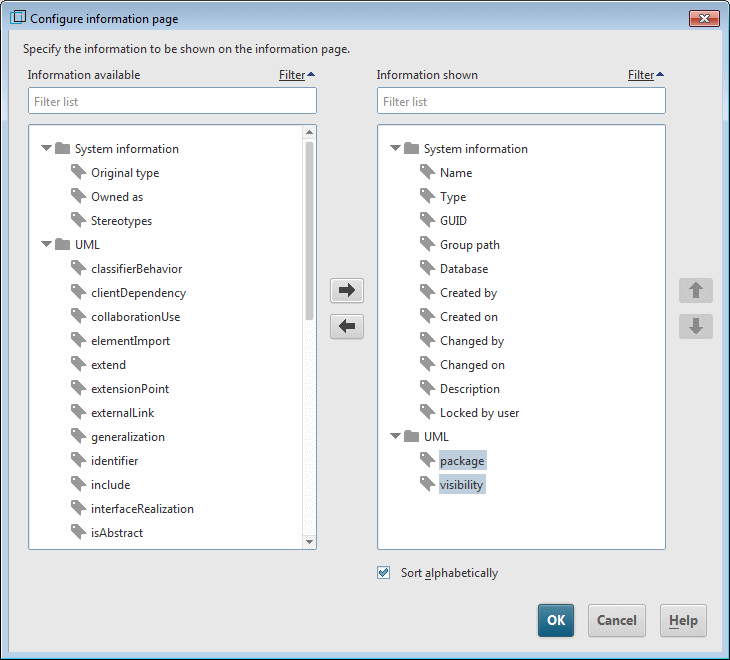Click the tag icon beside package
This screenshot has height=660, width=730.
pos(427,460)
